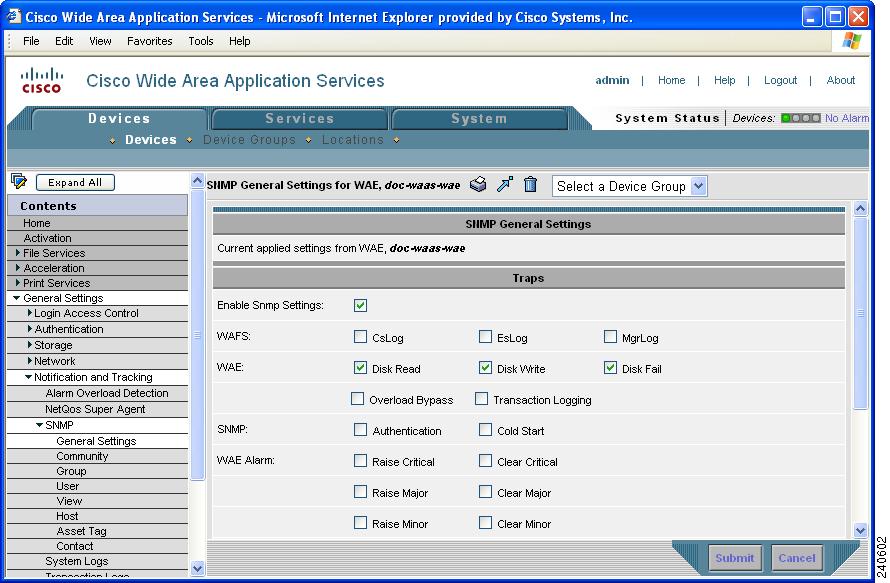Click the print icon beside the SNMP title
The height and width of the screenshot is (583, 890).
tap(478, 184)
